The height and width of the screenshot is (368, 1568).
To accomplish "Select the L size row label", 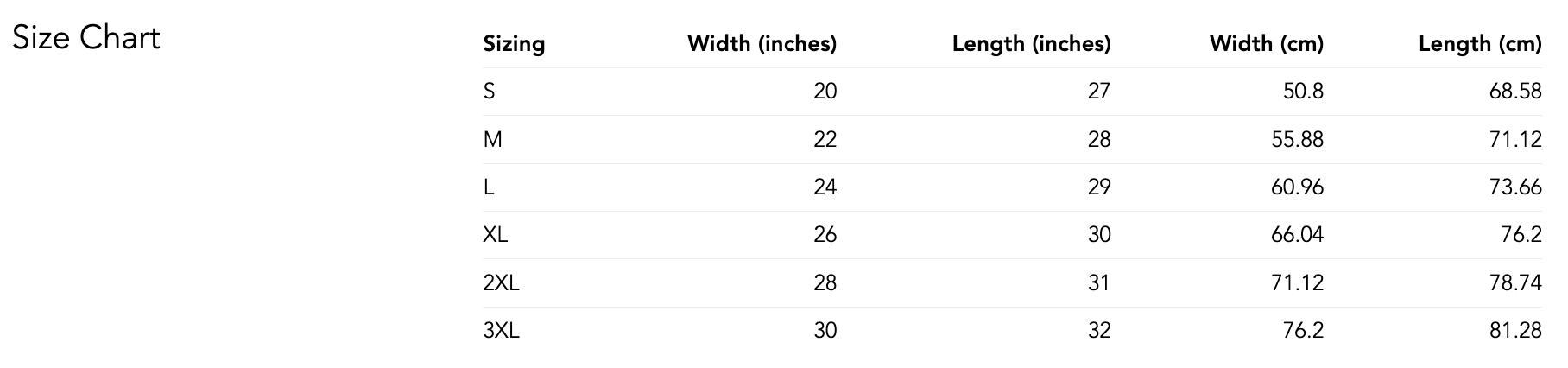I will [x=489, y=187].
